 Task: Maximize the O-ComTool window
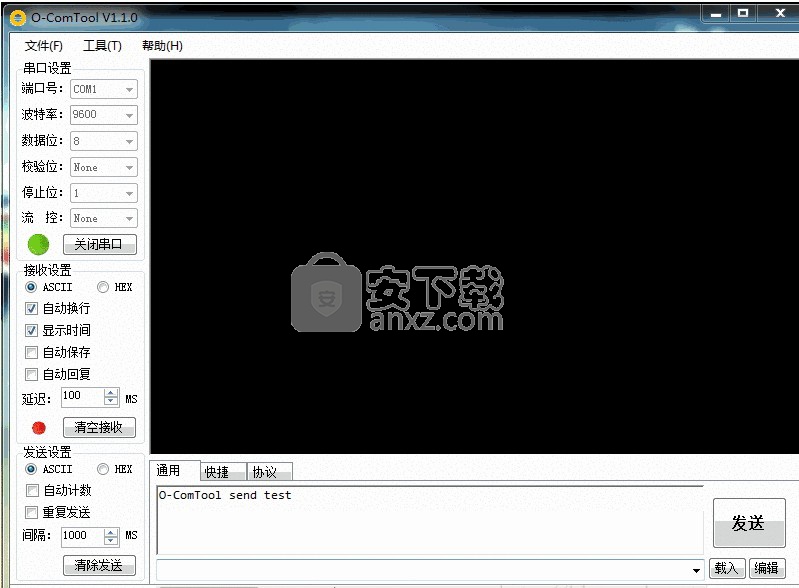pos(743,14)
